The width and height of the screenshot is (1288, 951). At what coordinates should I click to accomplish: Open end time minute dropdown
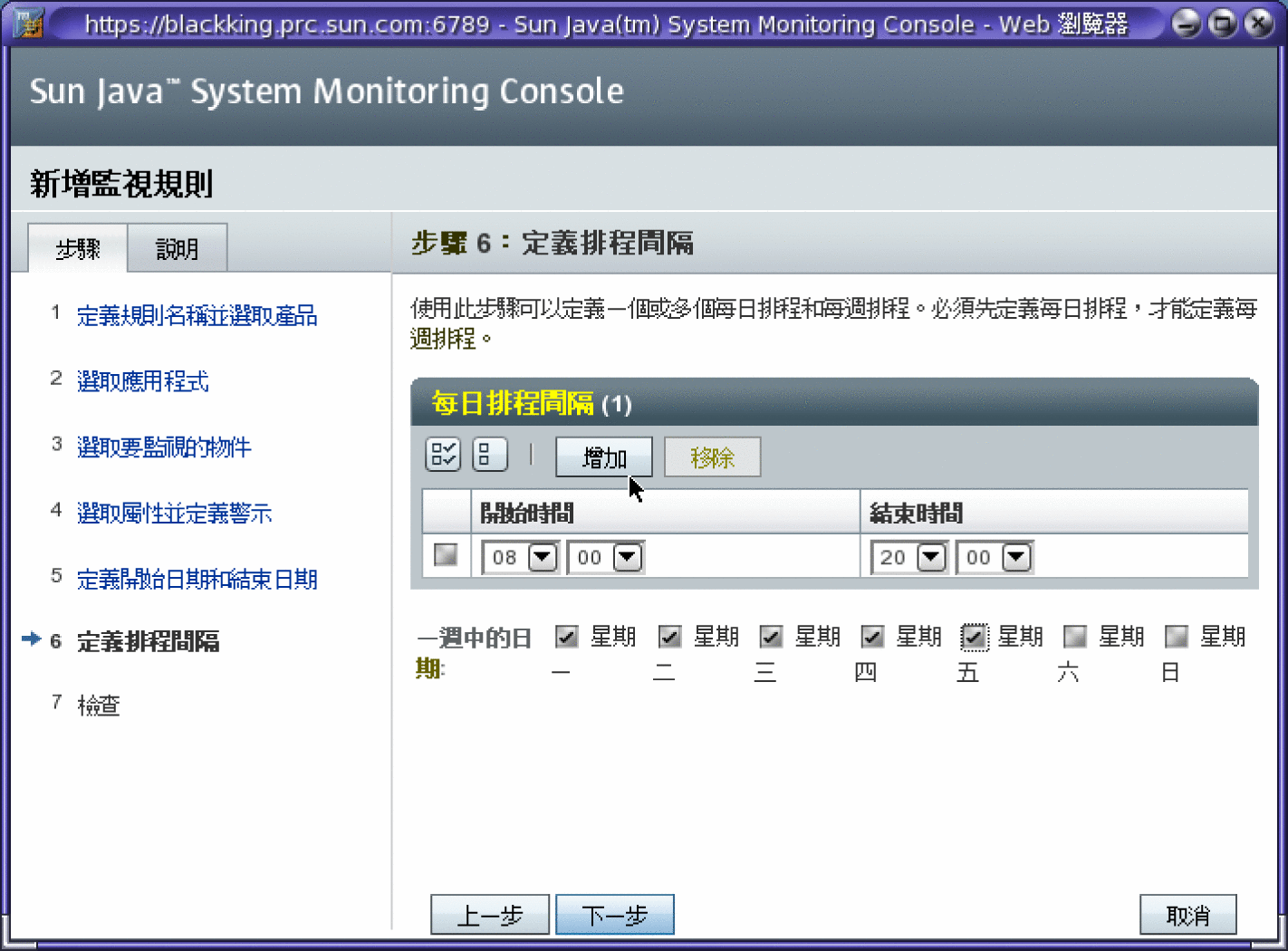[x=995, y=557]
